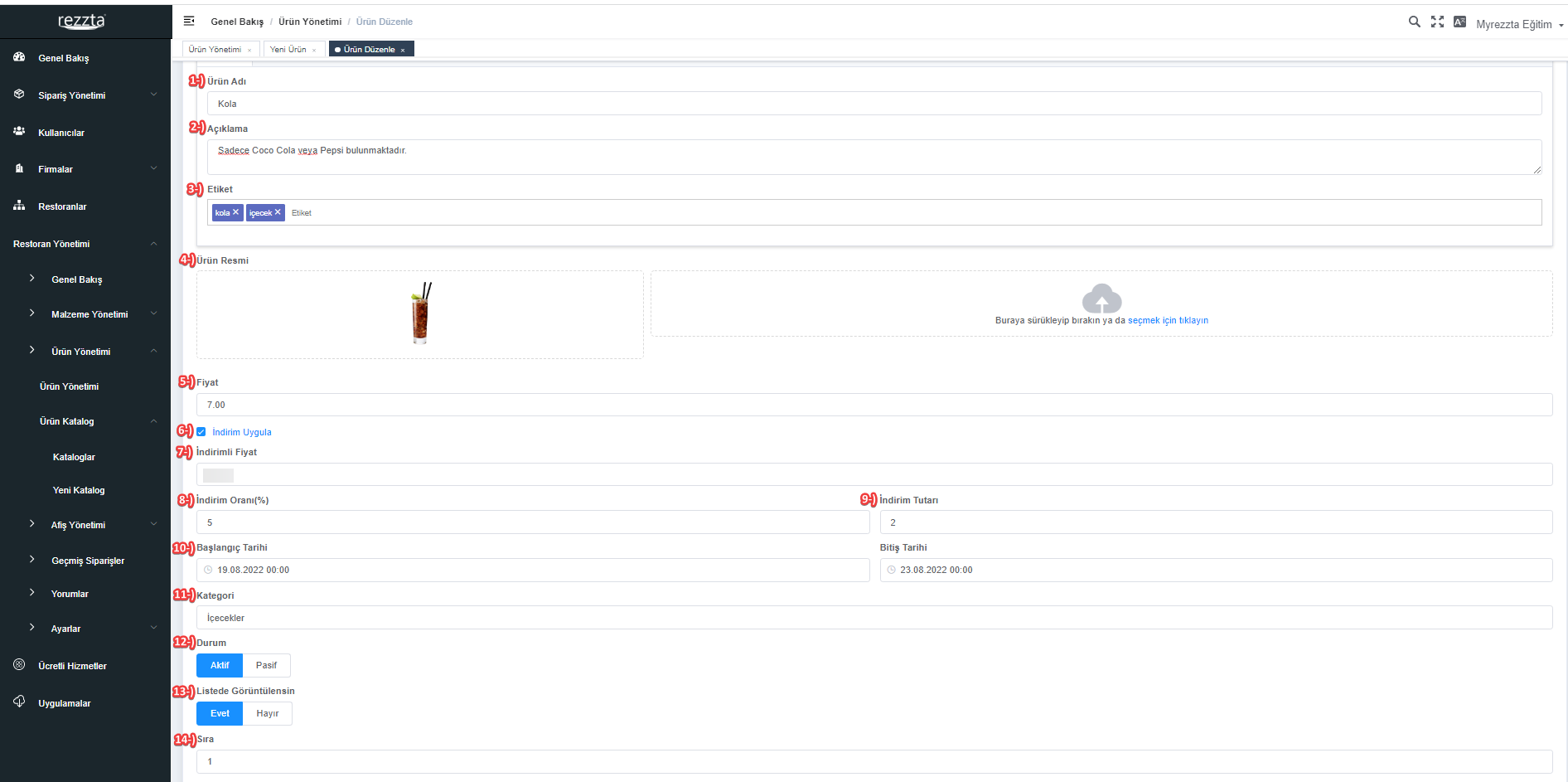The height and width of the screenshot is (782, 1568).
Task: Click the Kola product image thumbnail
Action: point(421,313)
